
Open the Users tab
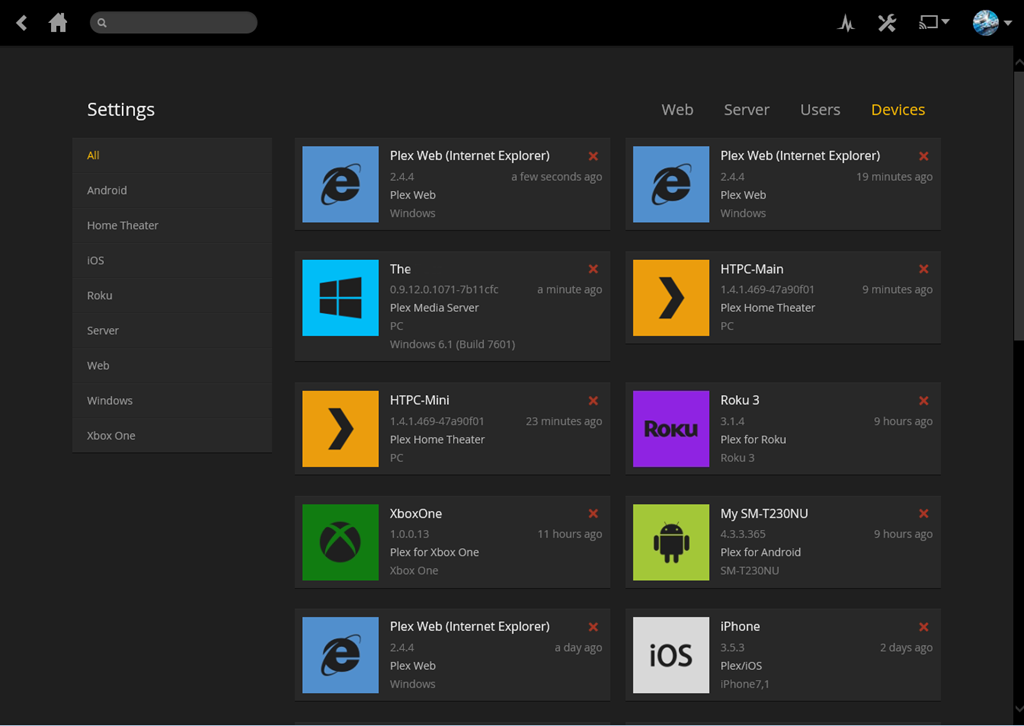(x=820, y=110)
